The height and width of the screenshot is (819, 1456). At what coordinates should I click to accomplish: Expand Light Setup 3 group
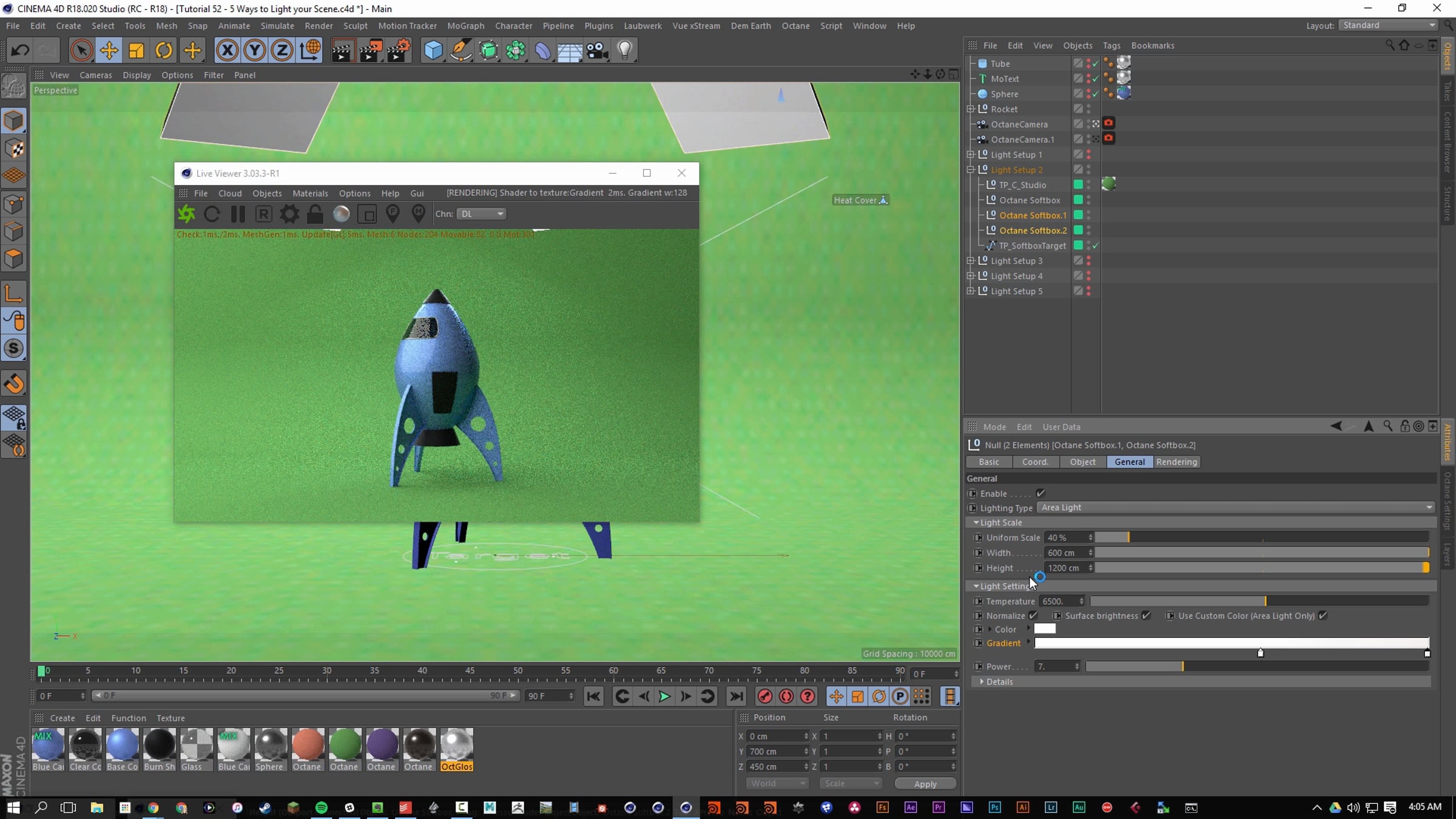[x=970, y=261]
